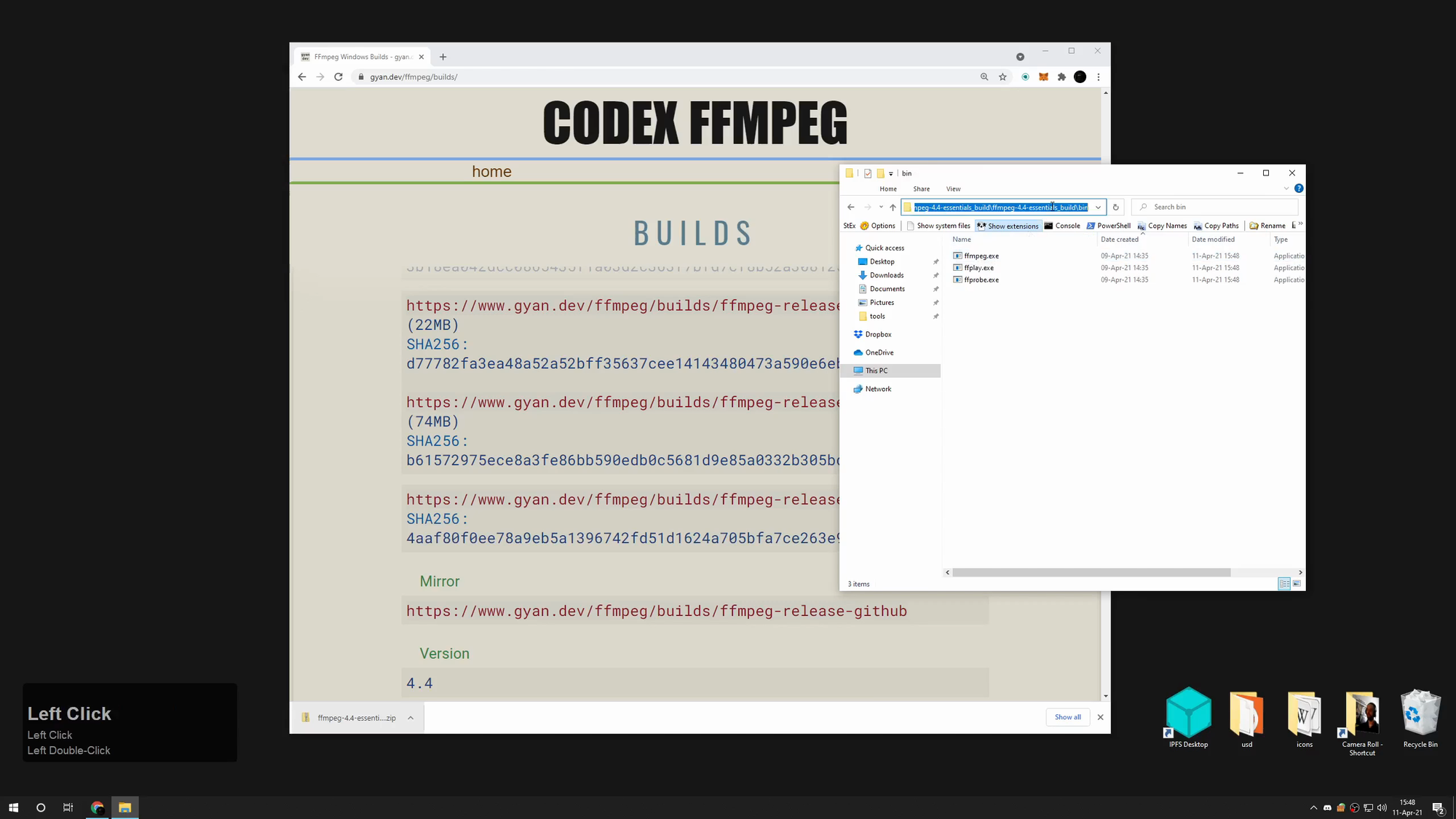Switch to large icons view layout

pyautogui.click(x=1297, y=584)
